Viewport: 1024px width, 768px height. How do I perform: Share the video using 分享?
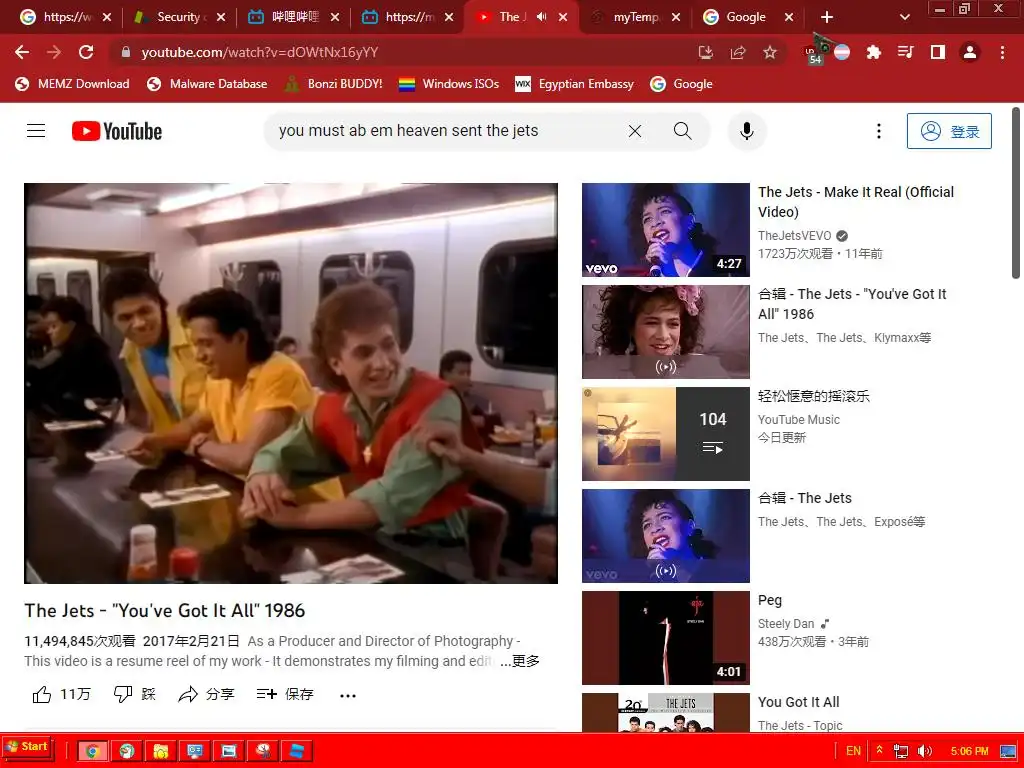[206, 694]
